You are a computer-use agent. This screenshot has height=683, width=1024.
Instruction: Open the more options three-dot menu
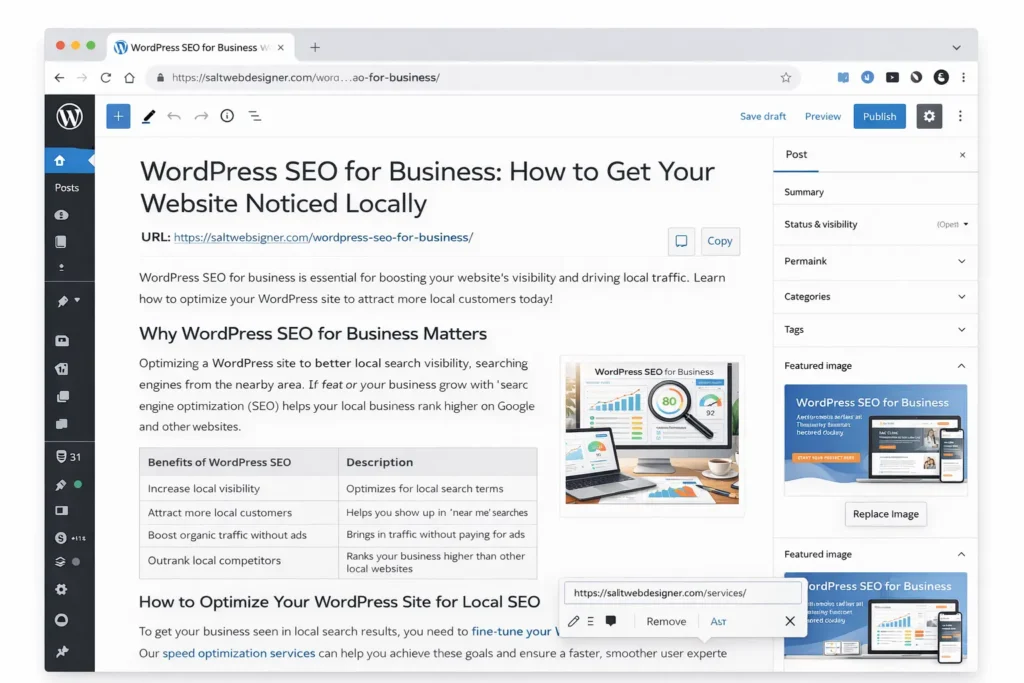tap(960, 116)
